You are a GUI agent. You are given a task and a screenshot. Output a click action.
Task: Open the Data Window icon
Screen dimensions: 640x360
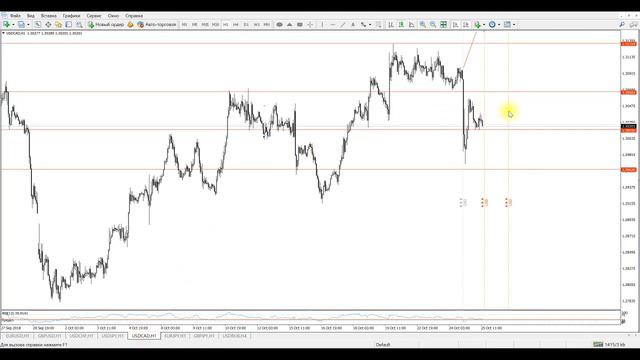point(48,24)
